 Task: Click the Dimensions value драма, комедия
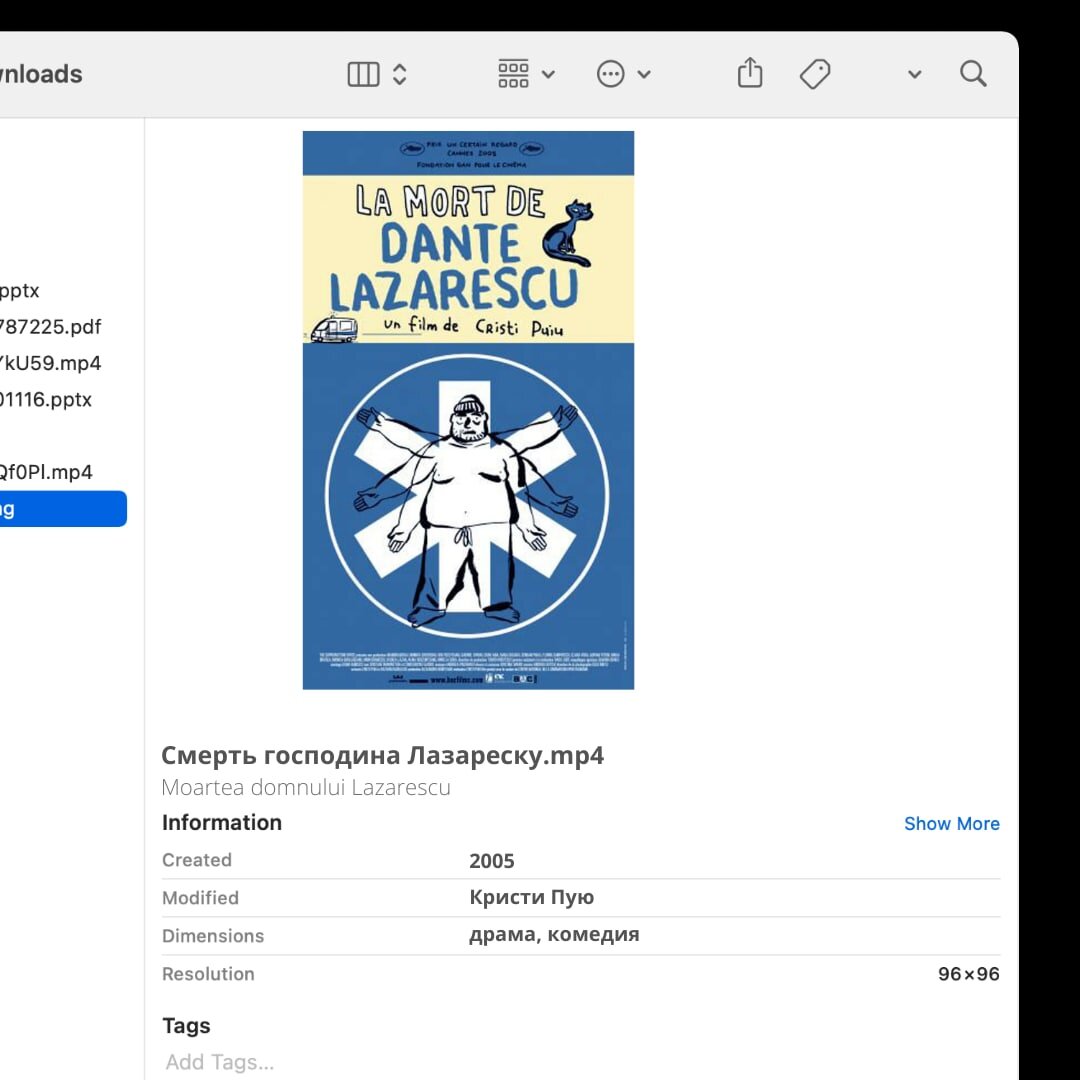click(554, 934)
